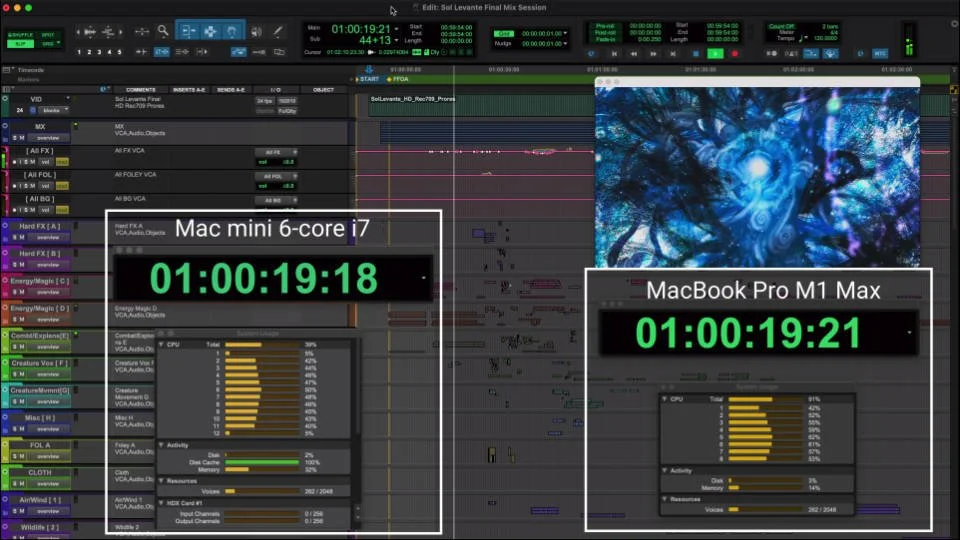960x540 pixels.
Task: Choose the Selector tool
Action: coord(210,31)
